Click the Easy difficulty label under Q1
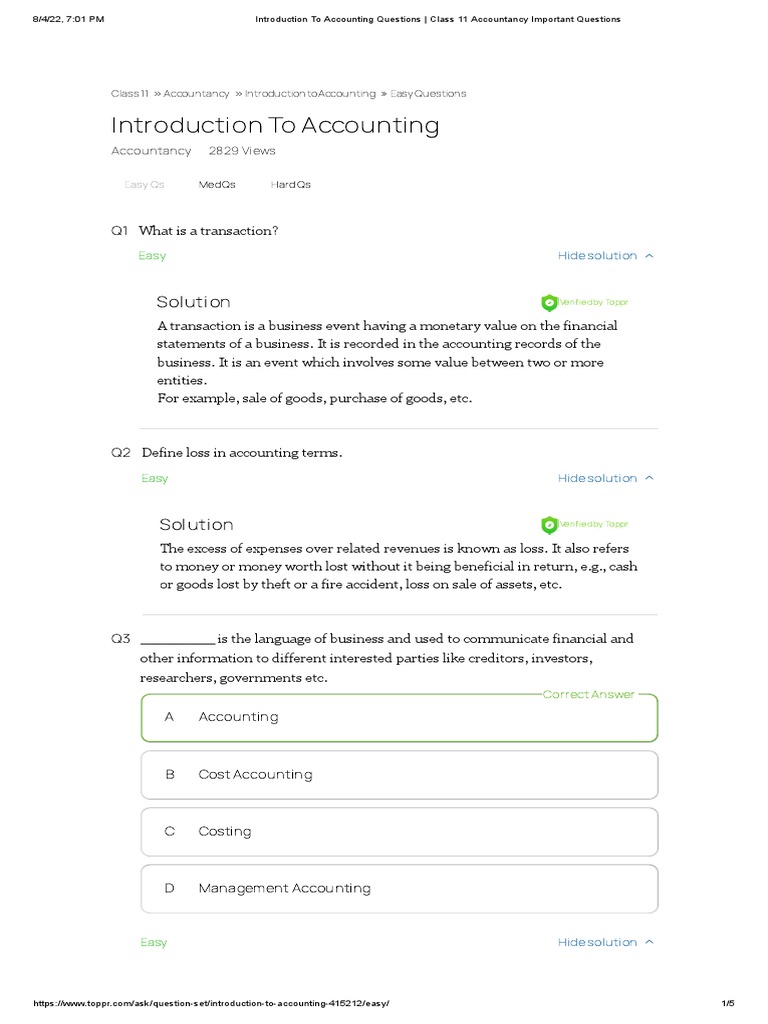This screenshot has height=1024, width=768. coord(152,256)
